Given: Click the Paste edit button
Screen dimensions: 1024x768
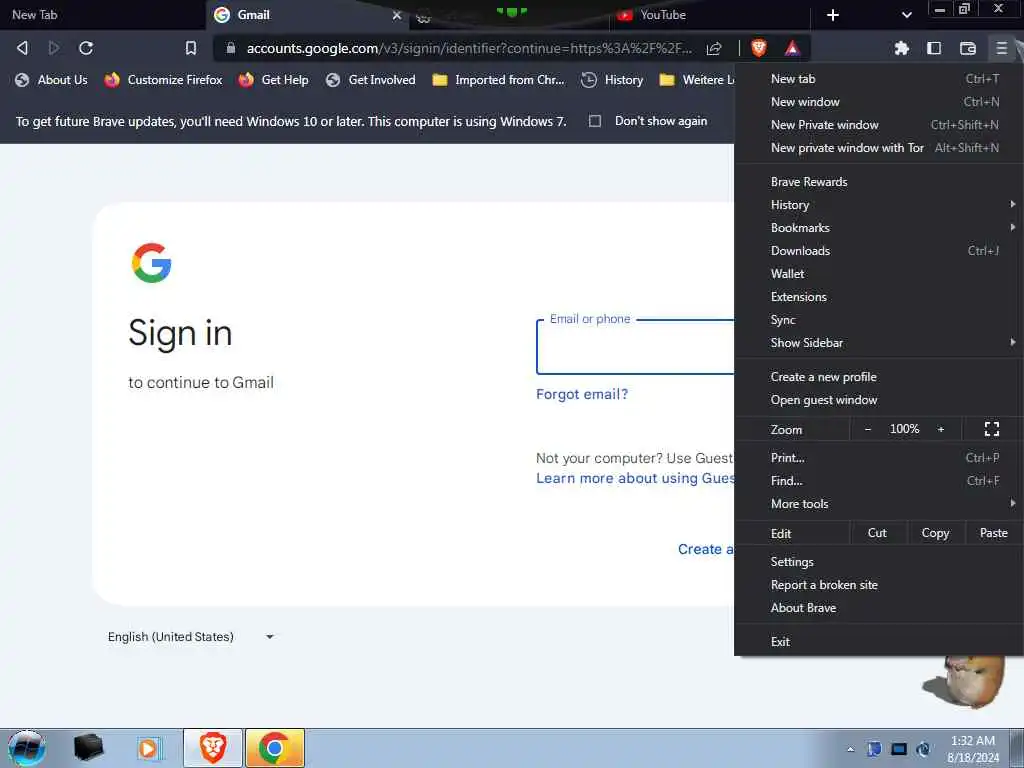Looking at the screenshot, I should coord(993,533).
